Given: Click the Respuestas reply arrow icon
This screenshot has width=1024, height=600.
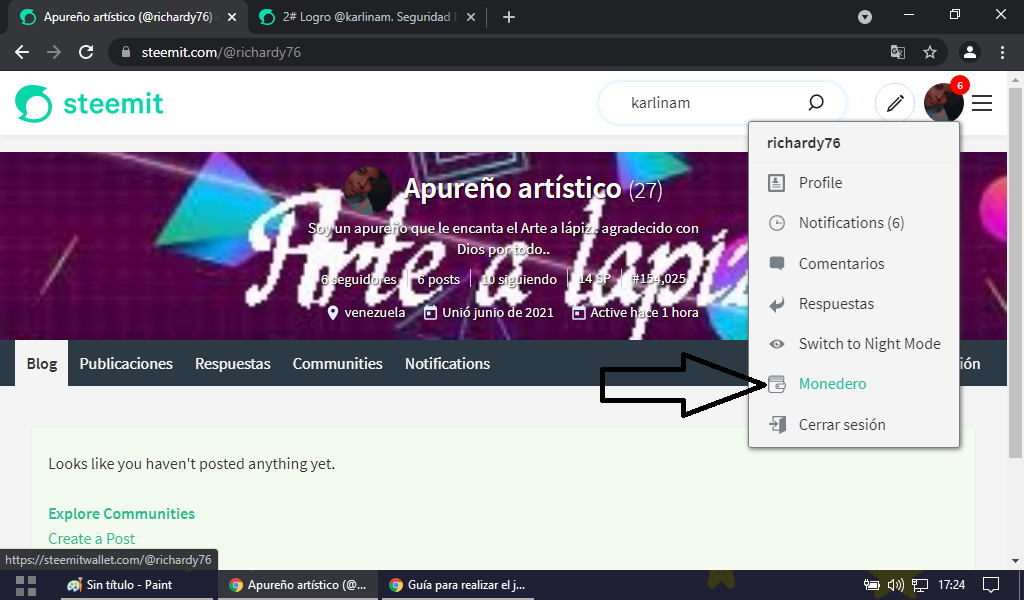Looking at the screenshot, I should [776, 304].
